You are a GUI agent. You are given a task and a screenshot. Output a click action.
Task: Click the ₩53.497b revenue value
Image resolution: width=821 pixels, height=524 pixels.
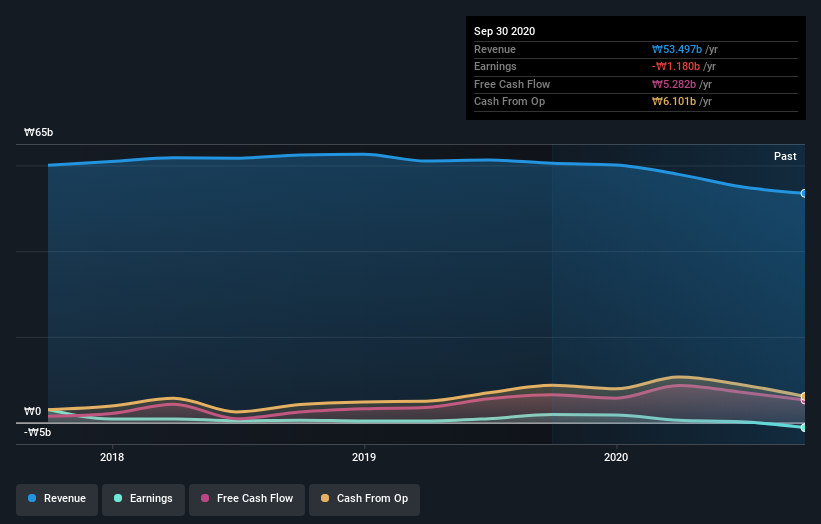coord(676,49)
